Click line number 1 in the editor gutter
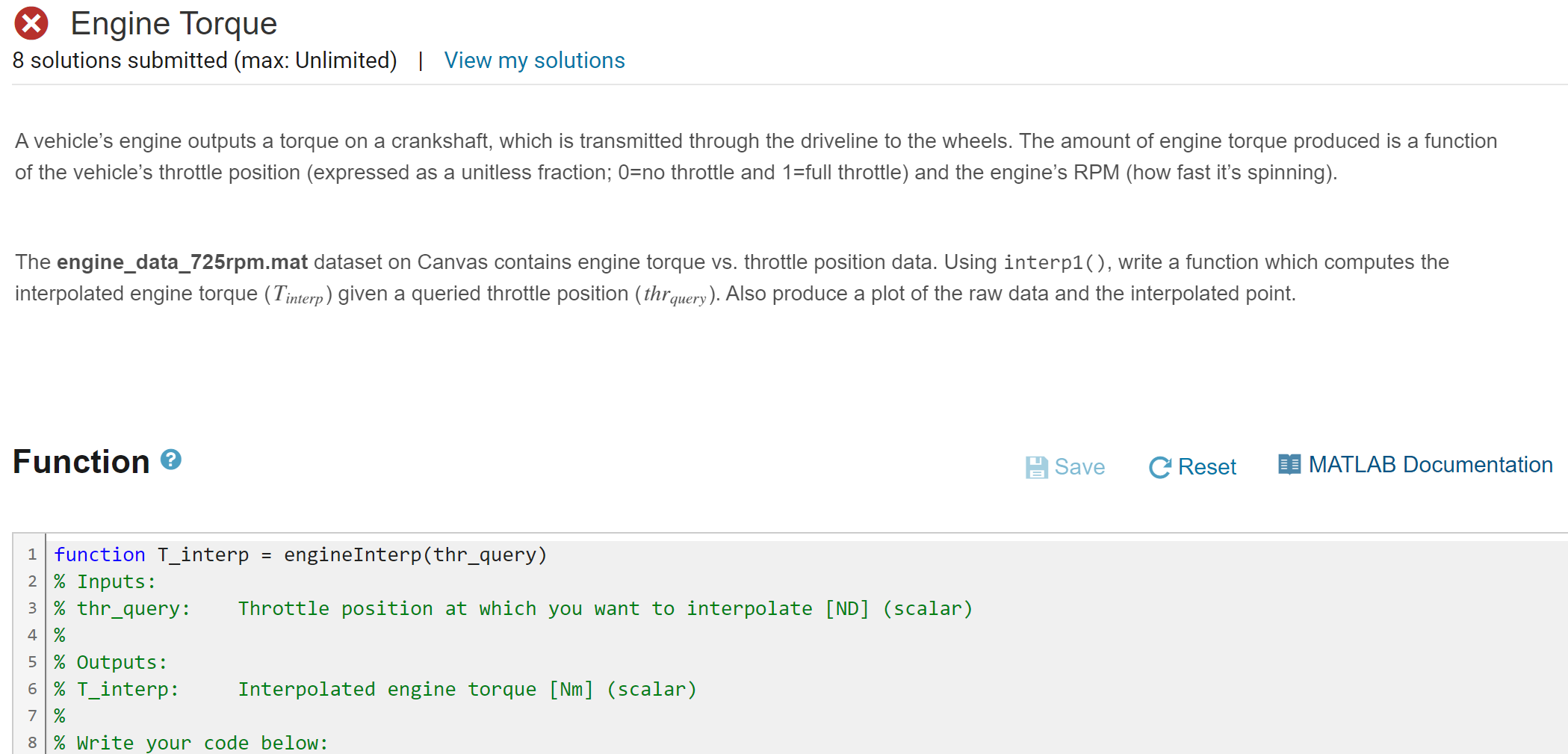This screenshot has width=1568, height=754. coord(32,554)
